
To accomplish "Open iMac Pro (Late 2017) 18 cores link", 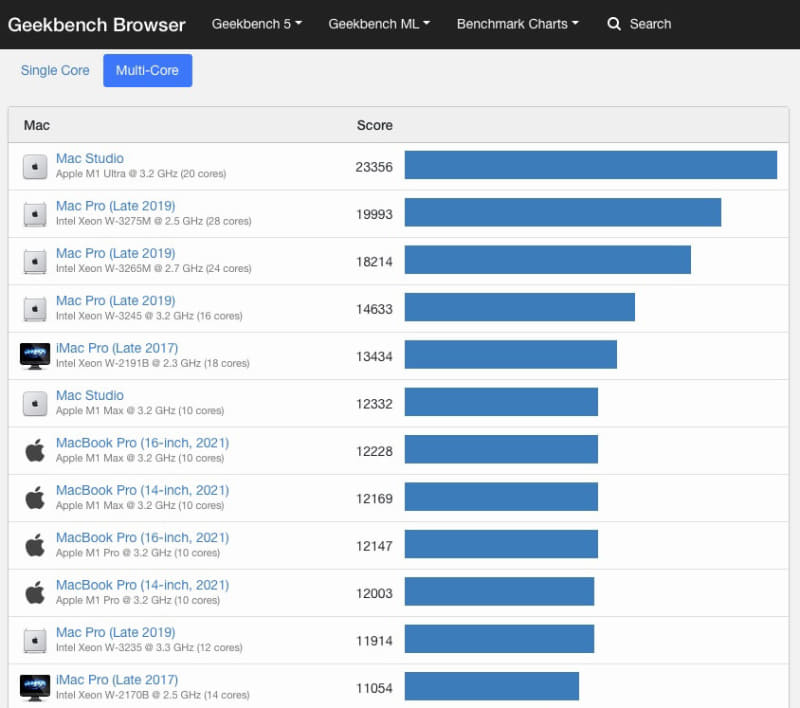I will tap(117, 348).
